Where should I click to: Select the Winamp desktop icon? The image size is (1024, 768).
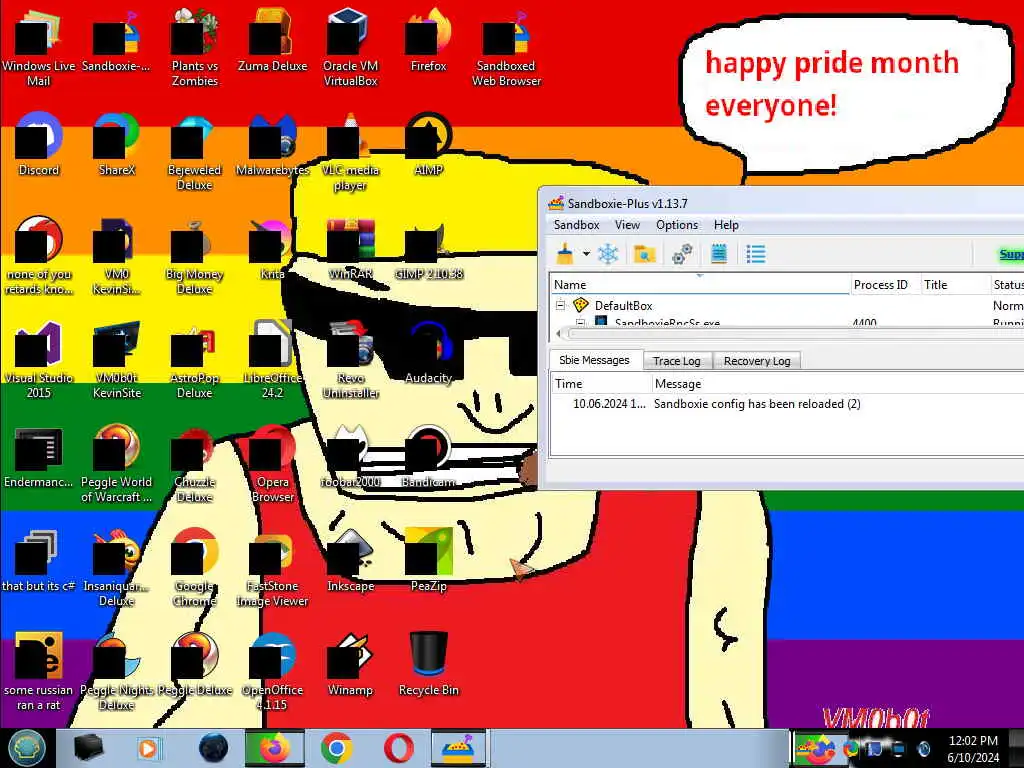click(x=350, y=665)
